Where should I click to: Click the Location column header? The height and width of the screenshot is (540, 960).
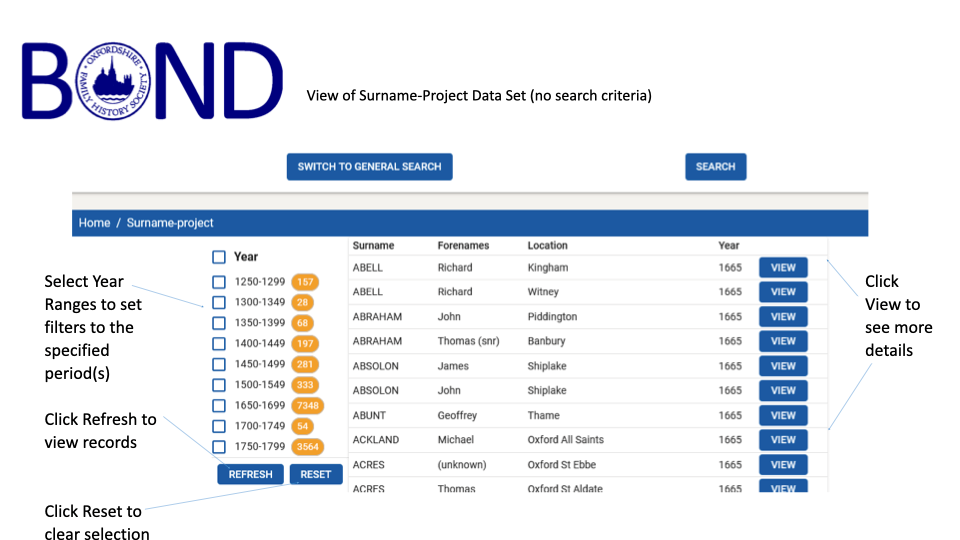tap(547, 246)
